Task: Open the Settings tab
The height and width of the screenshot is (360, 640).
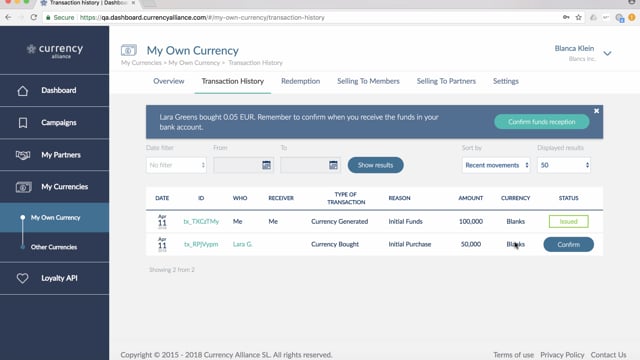Action: 506,81
